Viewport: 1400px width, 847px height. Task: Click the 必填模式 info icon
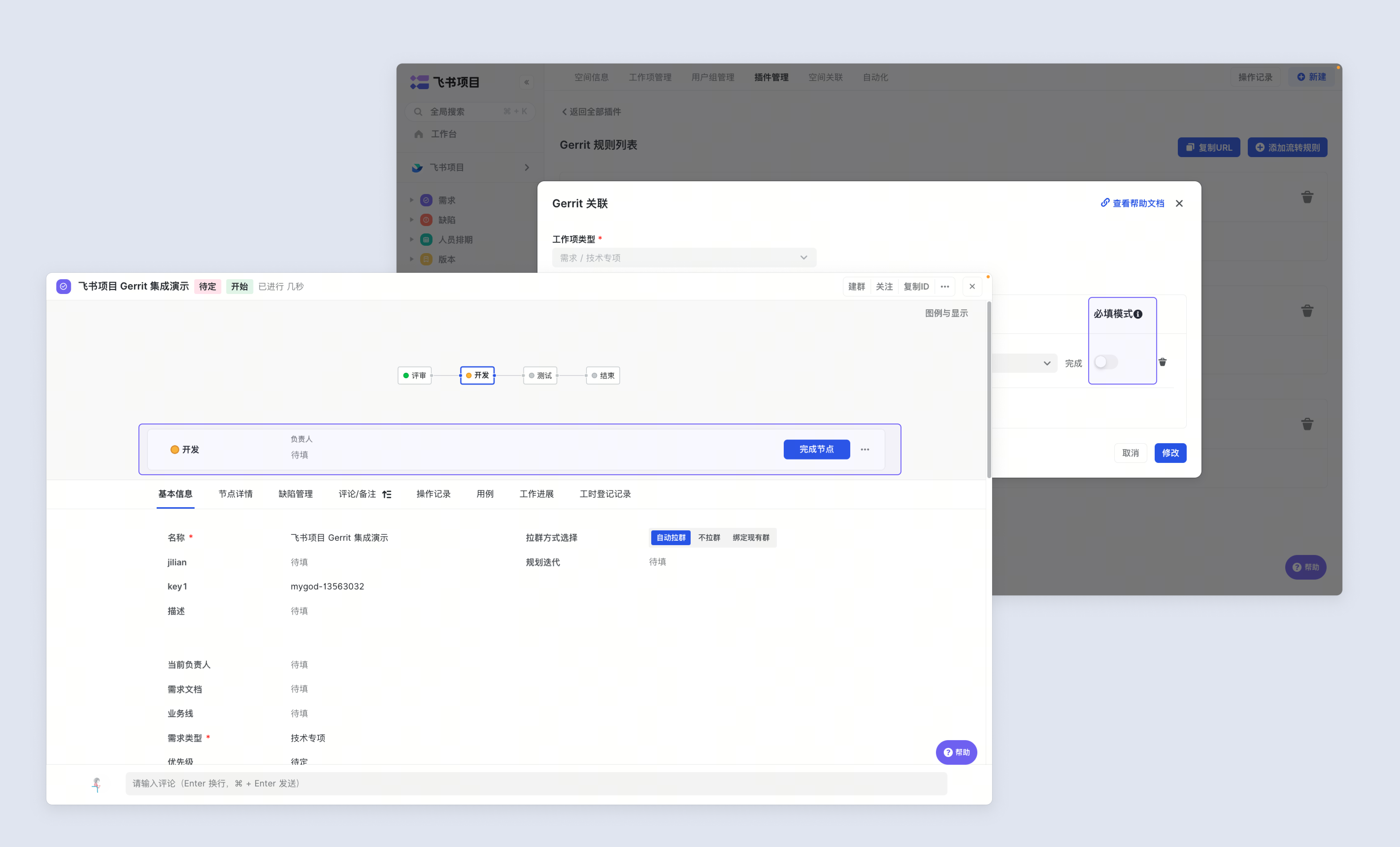pyautogui.click(x=1138, y=314)
